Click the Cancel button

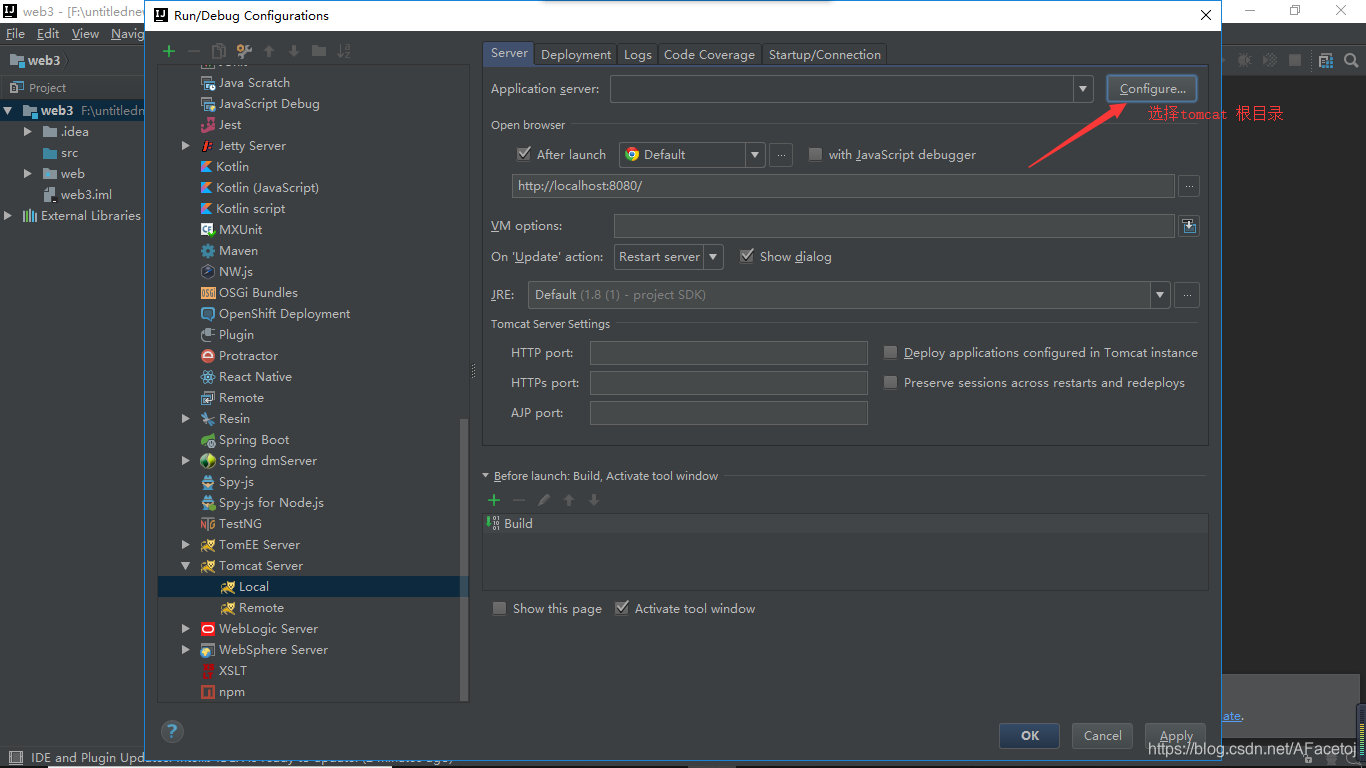(x=1103, y=735)
